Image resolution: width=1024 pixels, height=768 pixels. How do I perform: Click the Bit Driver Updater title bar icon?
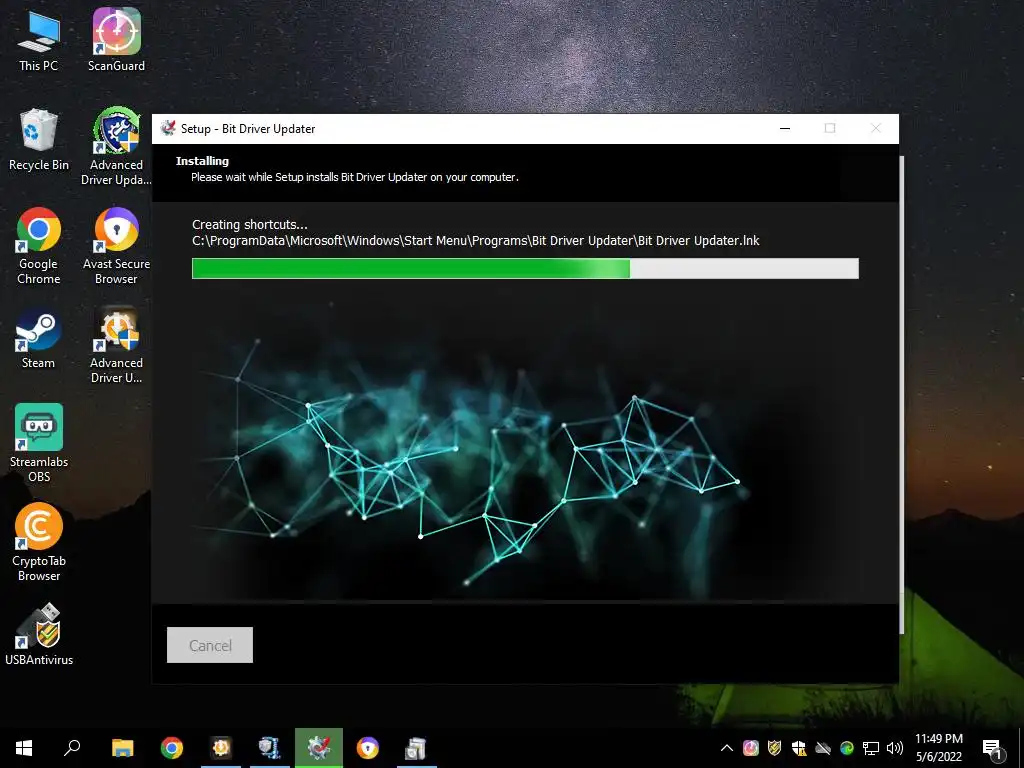point(168,128)
